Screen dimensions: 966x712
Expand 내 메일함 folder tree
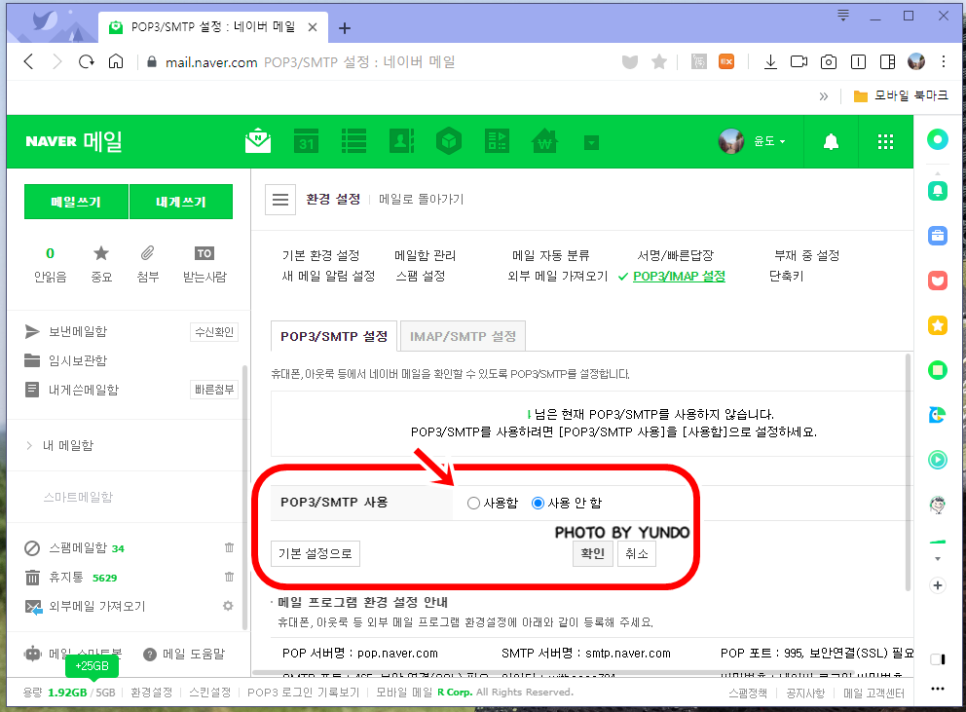(29, 445)
